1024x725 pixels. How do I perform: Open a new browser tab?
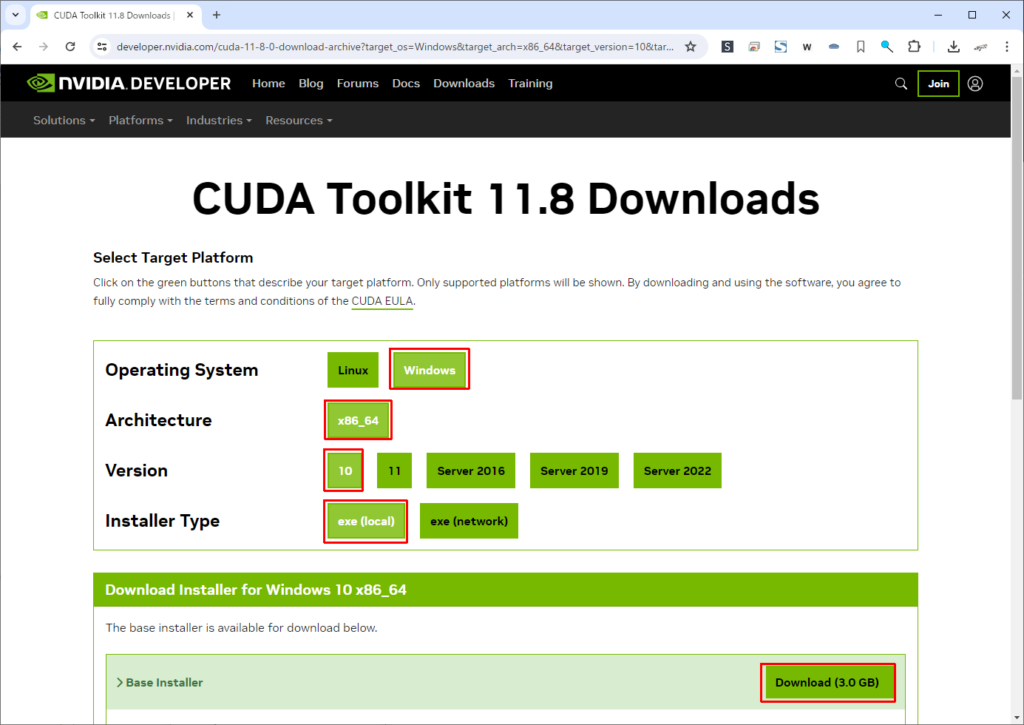[216, 14]
